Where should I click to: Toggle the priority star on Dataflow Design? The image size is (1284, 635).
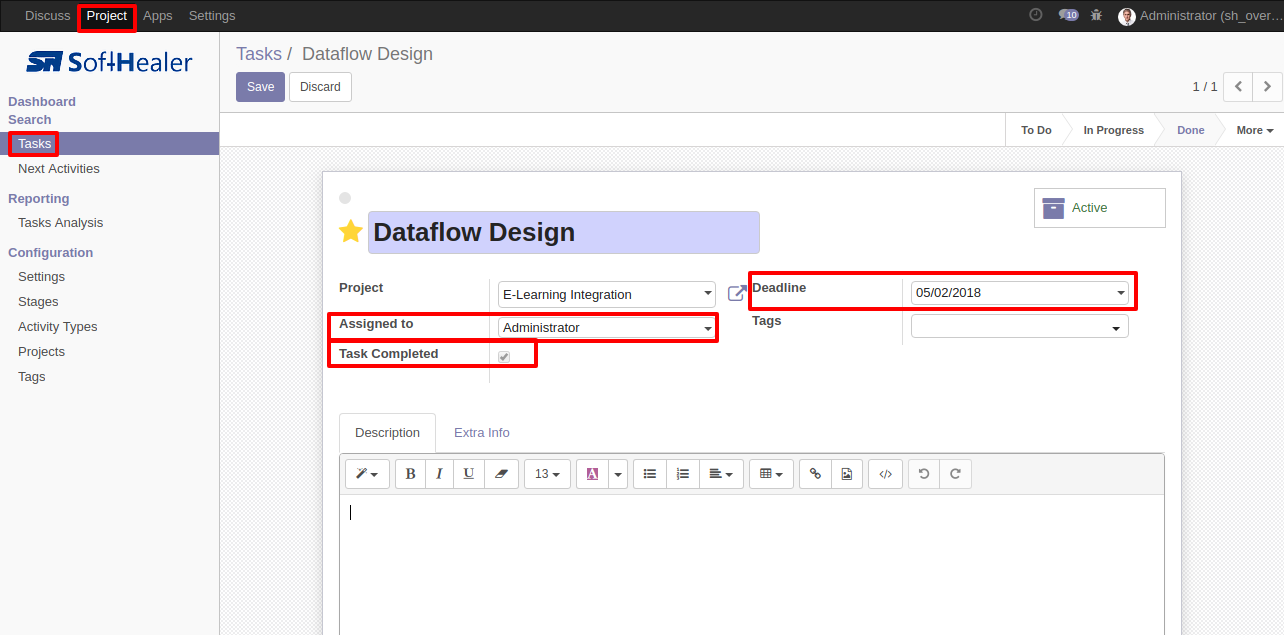(x=350, y=232)
